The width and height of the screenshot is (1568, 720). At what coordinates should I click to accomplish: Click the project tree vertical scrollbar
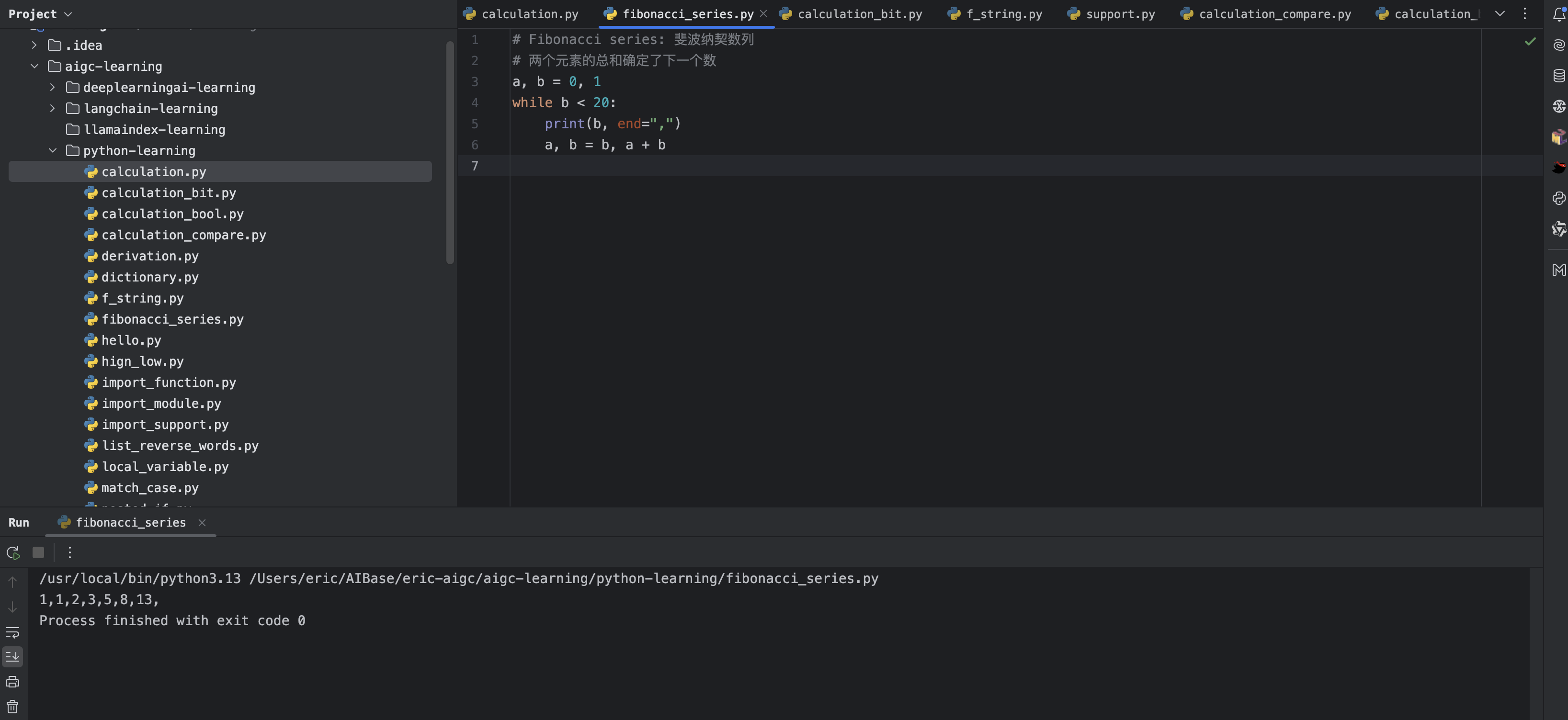pyautogui.click(x=451, y=152)
